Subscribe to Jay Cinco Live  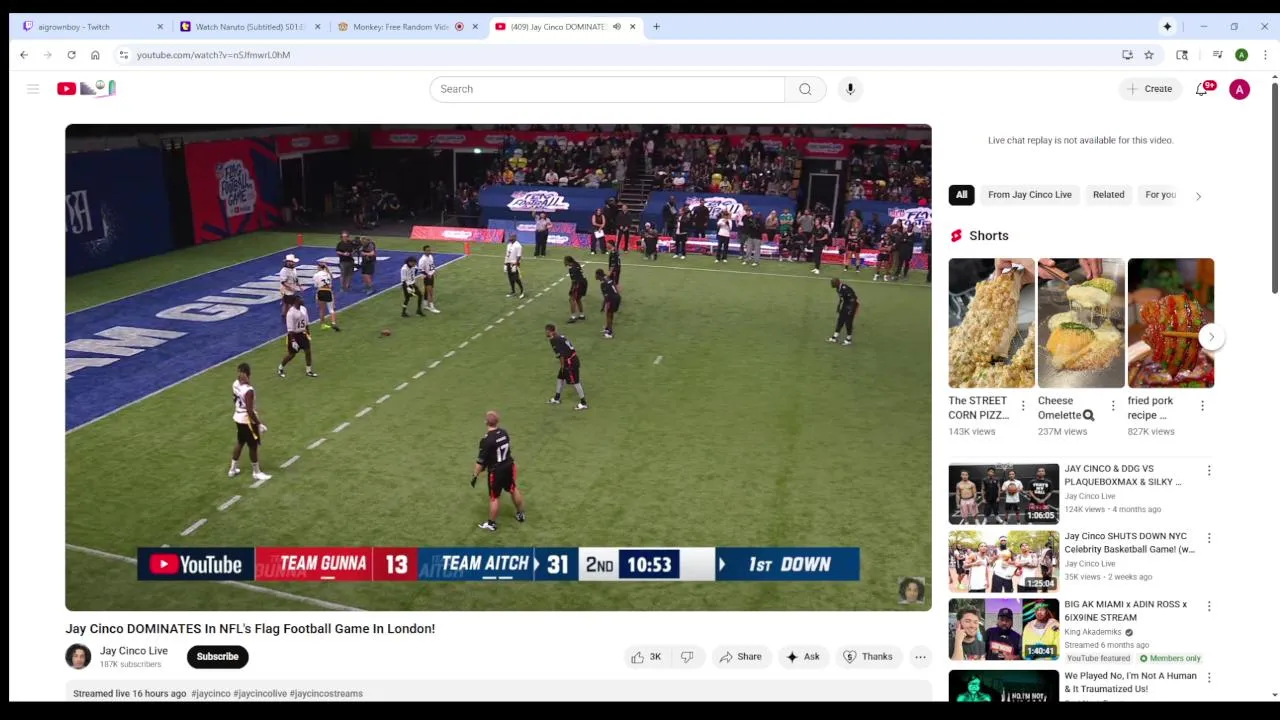217,657
